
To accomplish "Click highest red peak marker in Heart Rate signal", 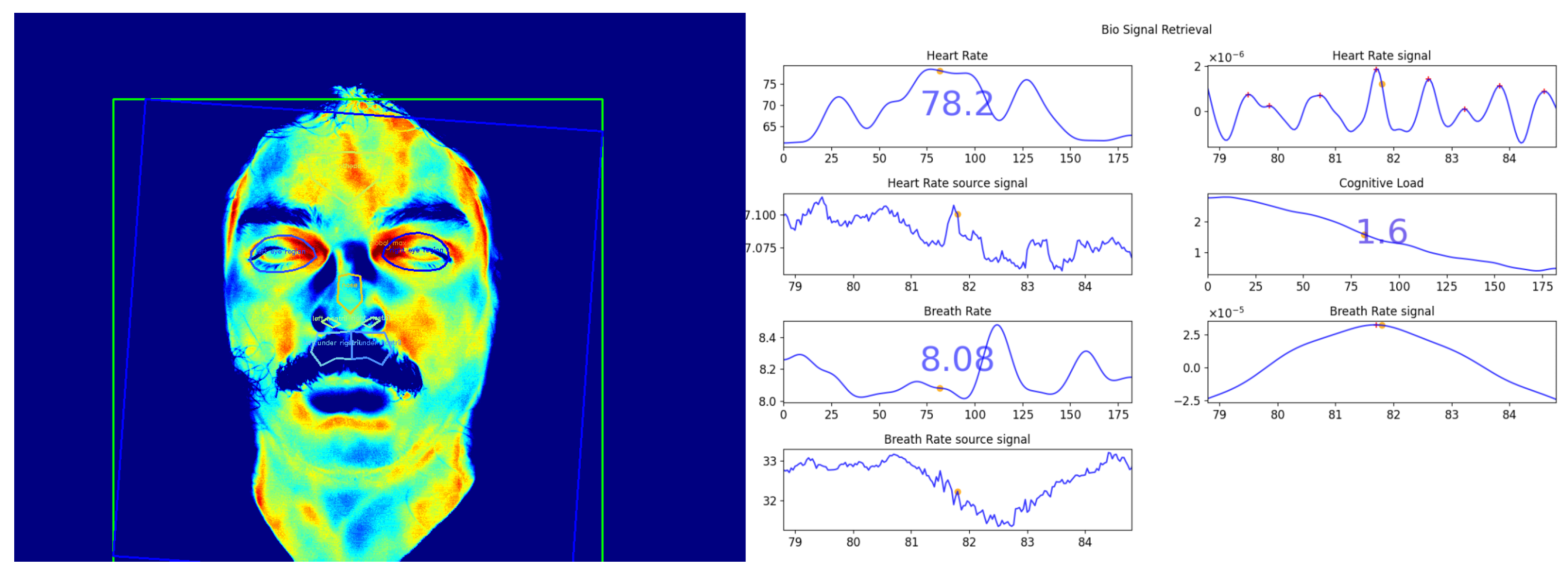I will (1376, 69).
